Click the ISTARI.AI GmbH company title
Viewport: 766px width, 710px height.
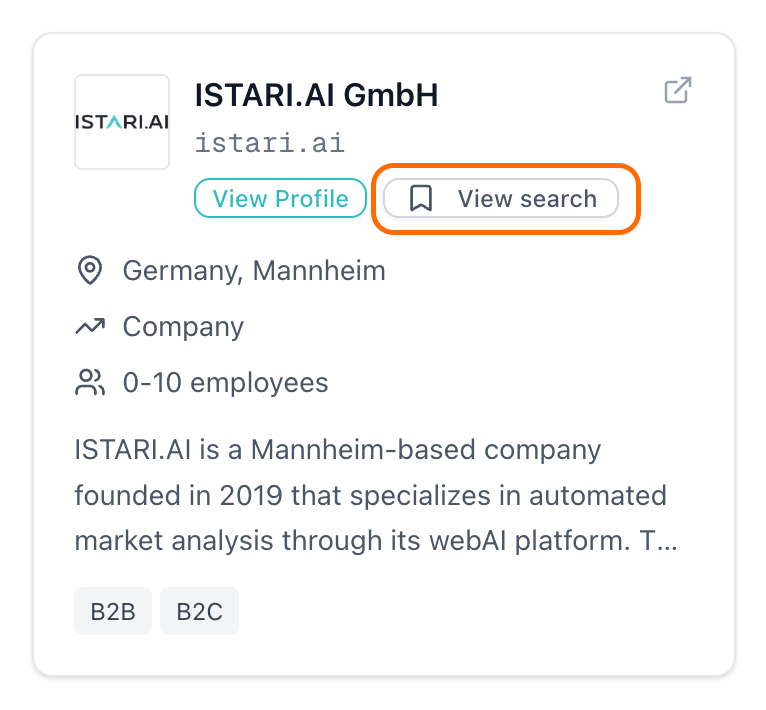[316, 95]
